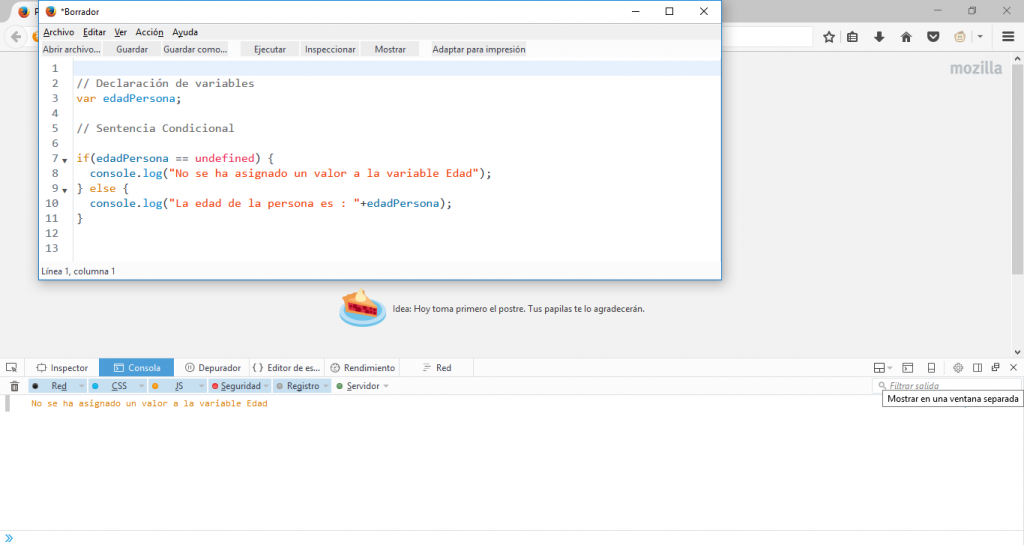Click the Inspeccionar button
This screenshot has height=545, width=1024.
(330, 49)
